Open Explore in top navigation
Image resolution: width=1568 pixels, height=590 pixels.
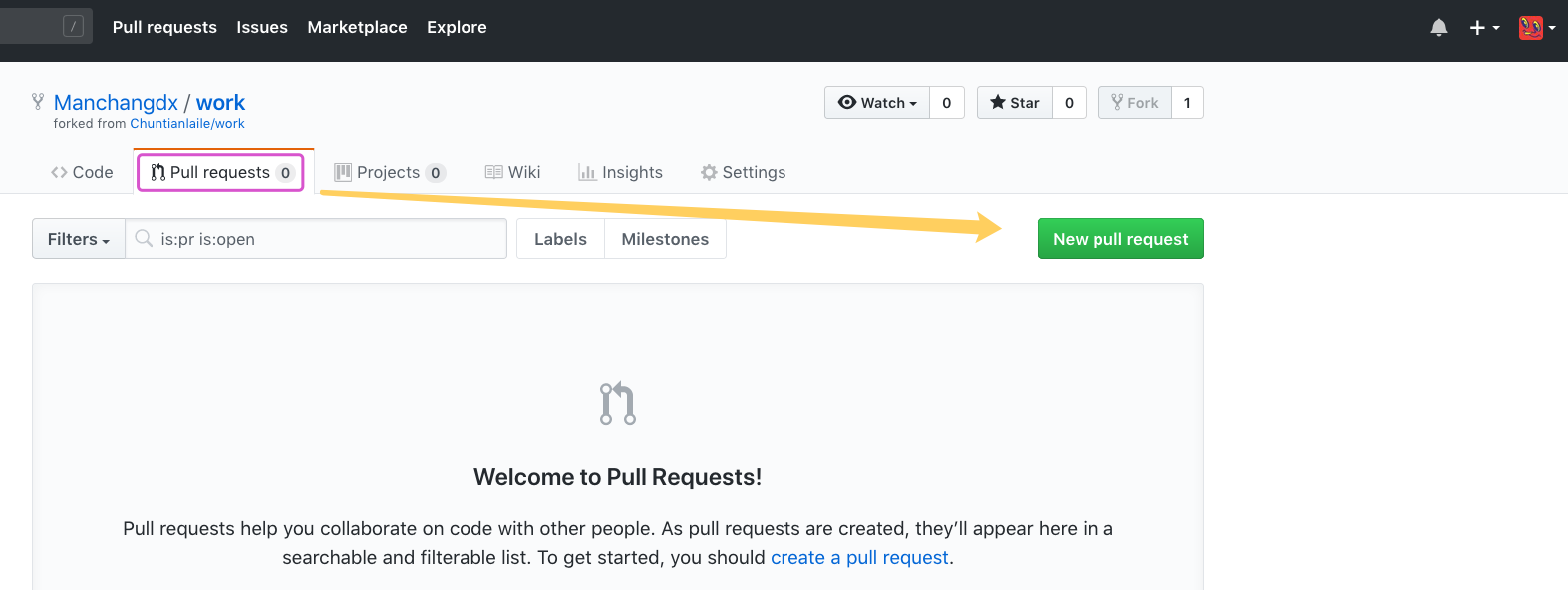point(457,27)
